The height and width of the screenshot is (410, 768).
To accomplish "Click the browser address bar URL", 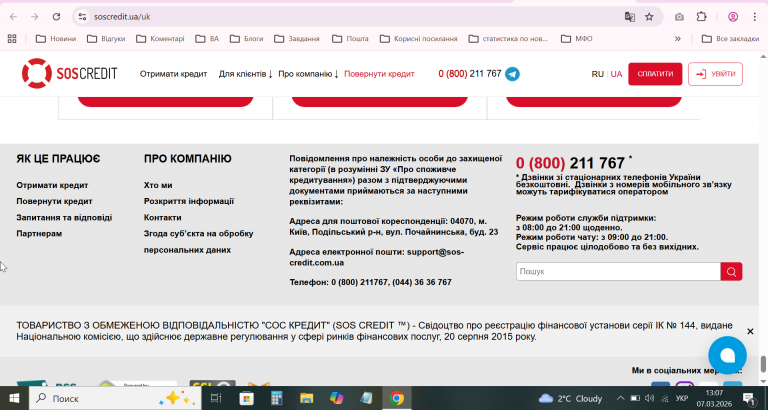I will coord(122,17).
